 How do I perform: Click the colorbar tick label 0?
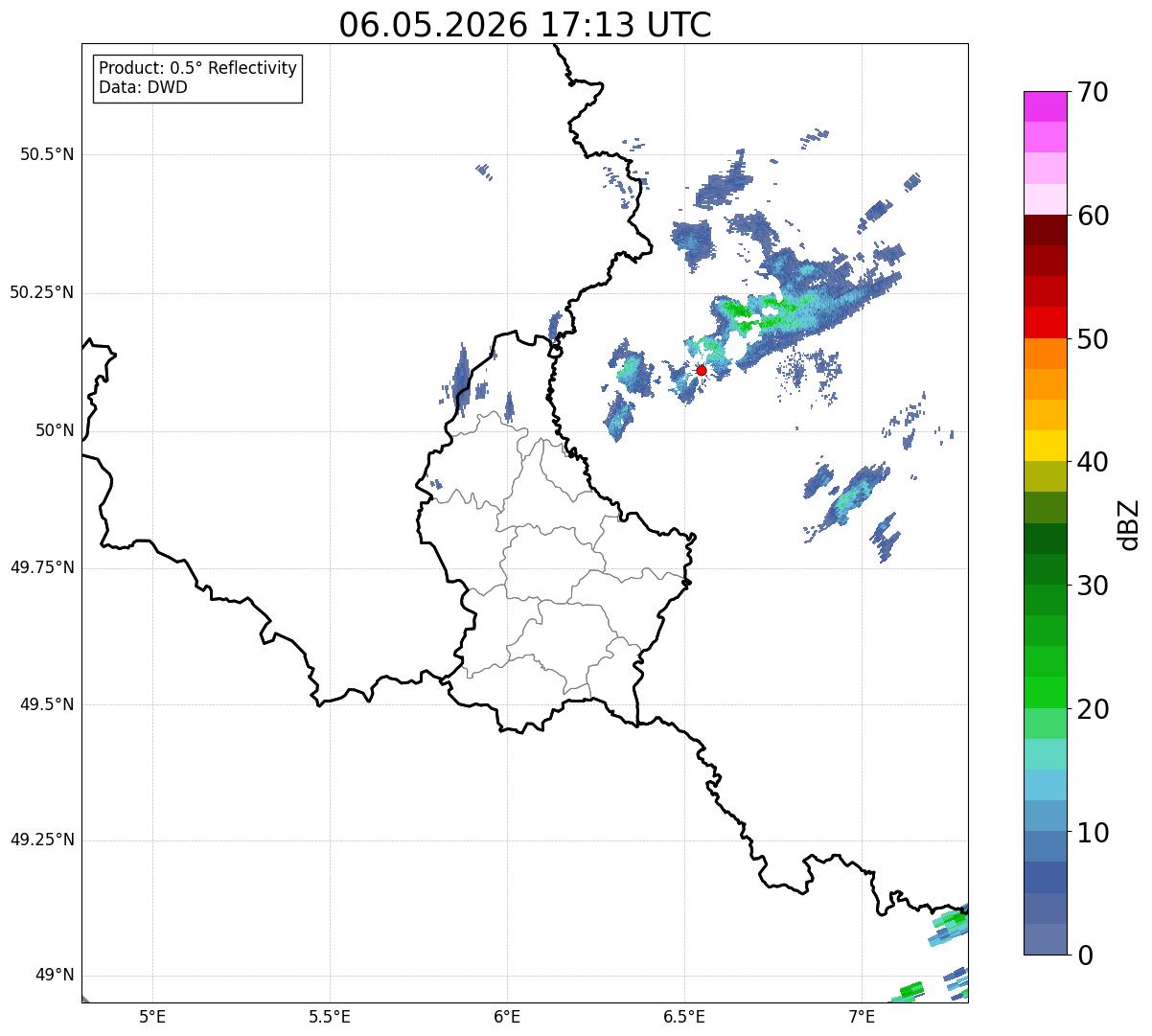point(1085,955)
